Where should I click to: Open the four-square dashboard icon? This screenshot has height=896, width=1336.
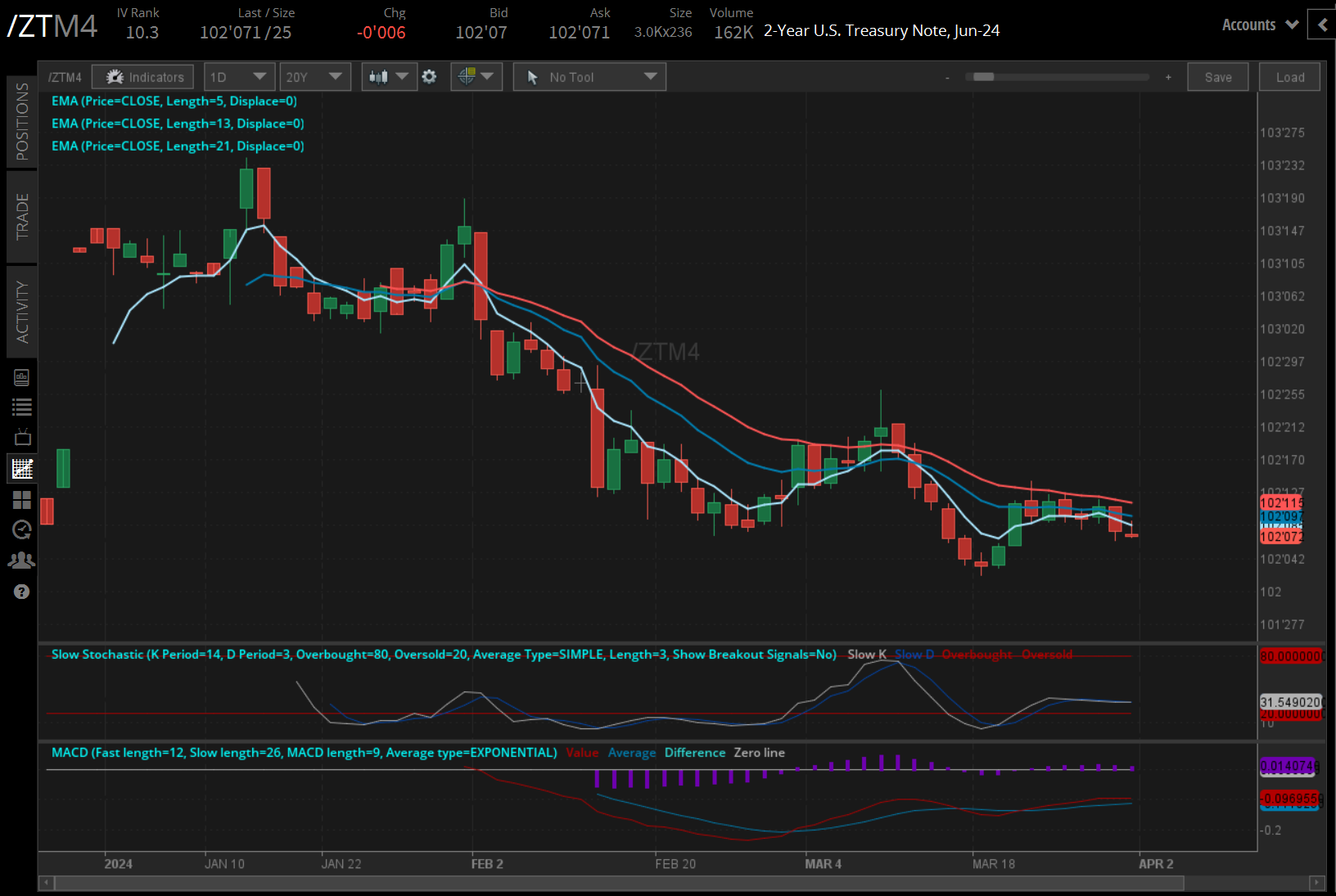(x=22, y=499)
